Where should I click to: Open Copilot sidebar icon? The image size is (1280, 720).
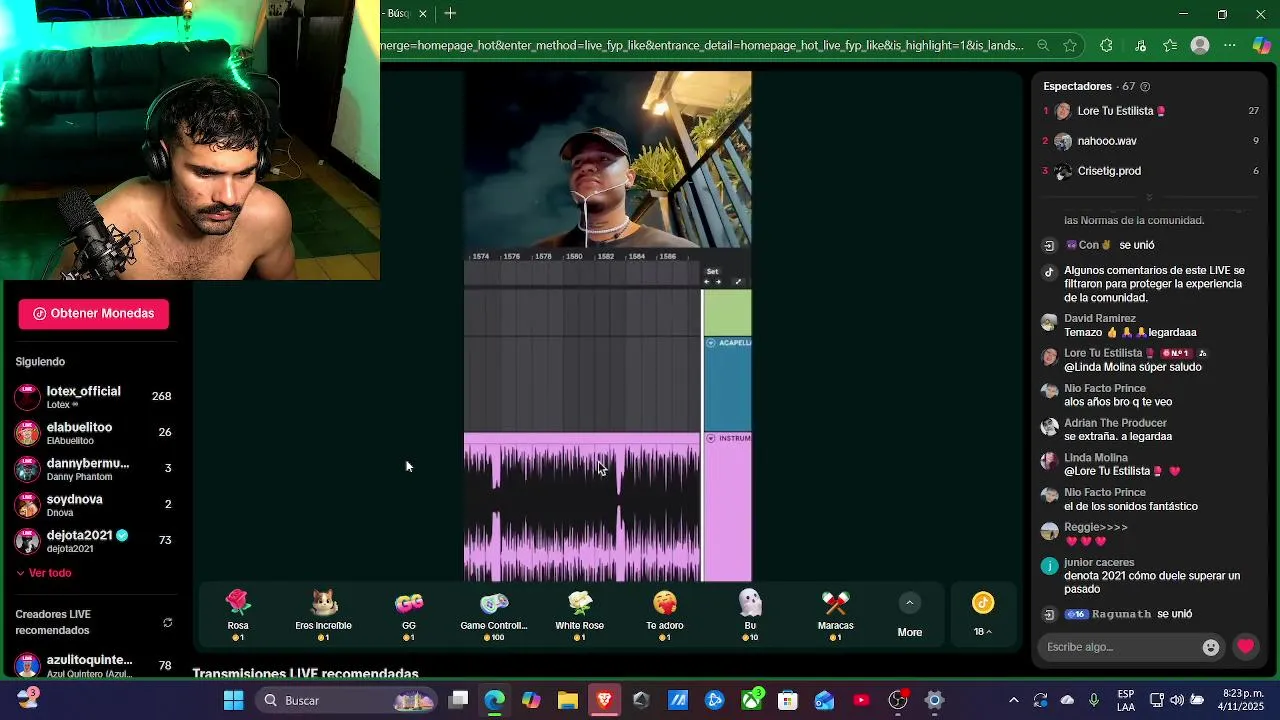[1262, 45]
